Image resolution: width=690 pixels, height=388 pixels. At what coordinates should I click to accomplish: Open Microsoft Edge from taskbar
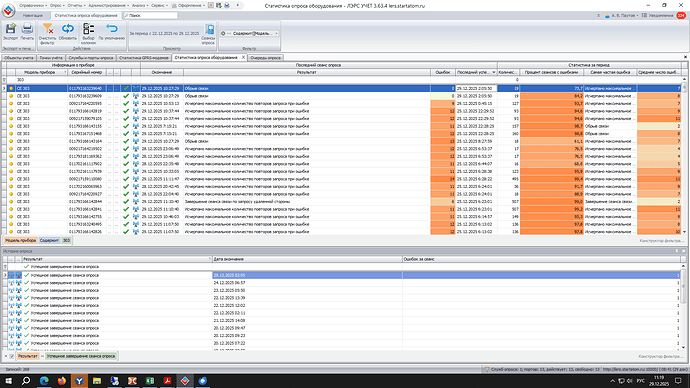tap(44, 381)
